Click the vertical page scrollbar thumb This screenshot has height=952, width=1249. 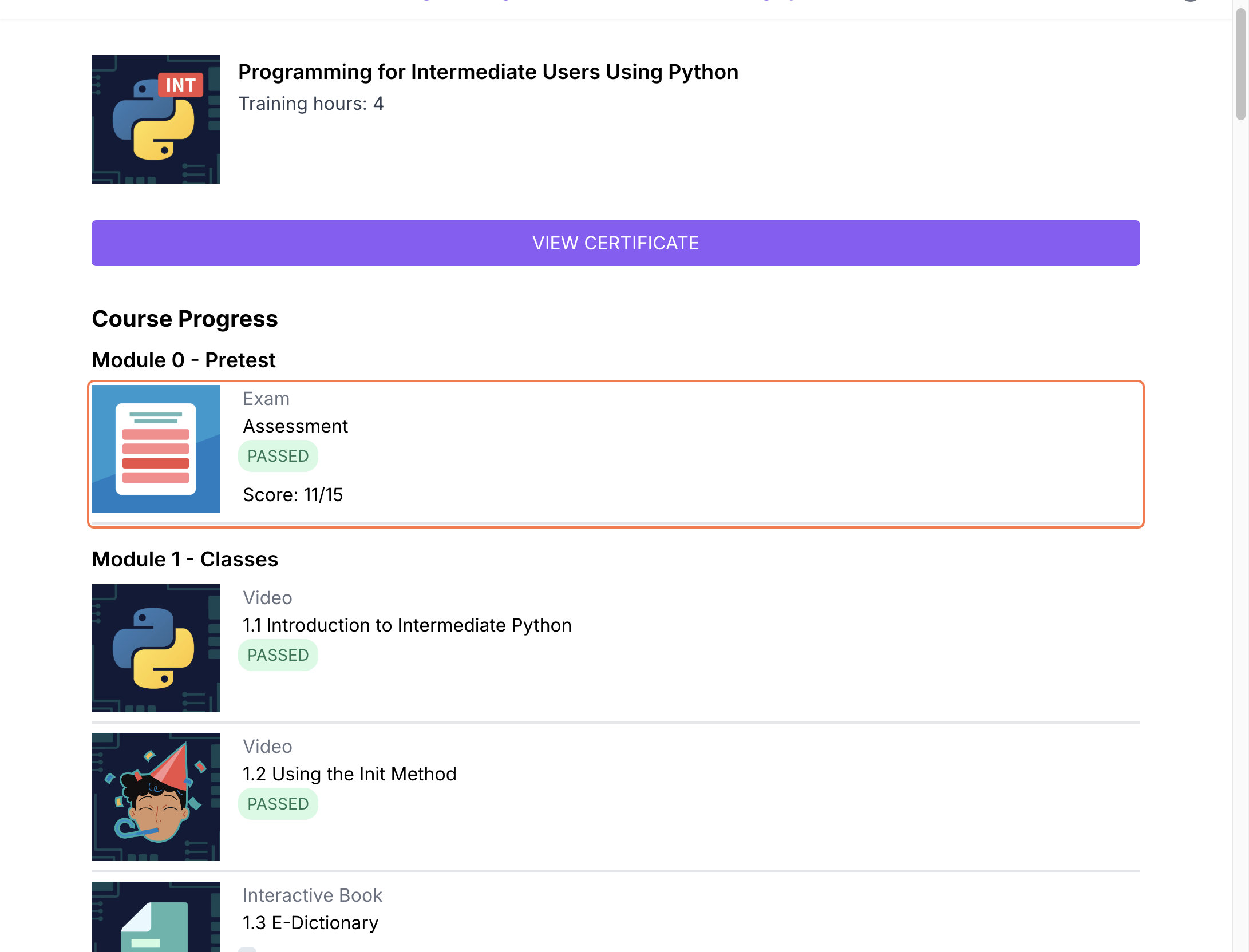1240,63
